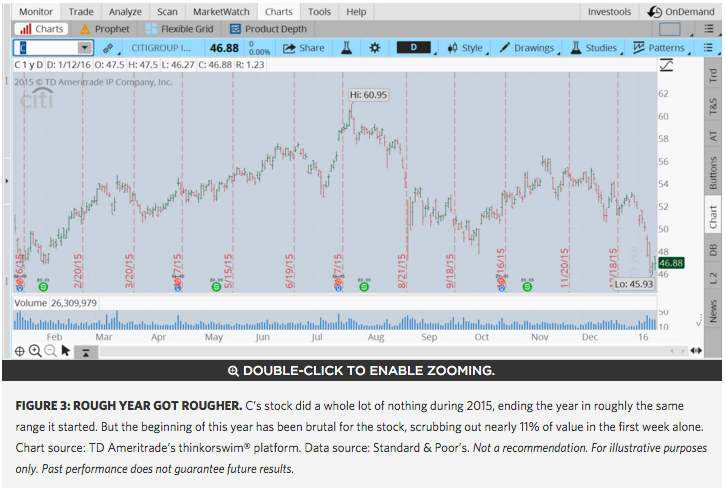Go to the Tools tab
725x488 pixels.
tap(319, 12)
